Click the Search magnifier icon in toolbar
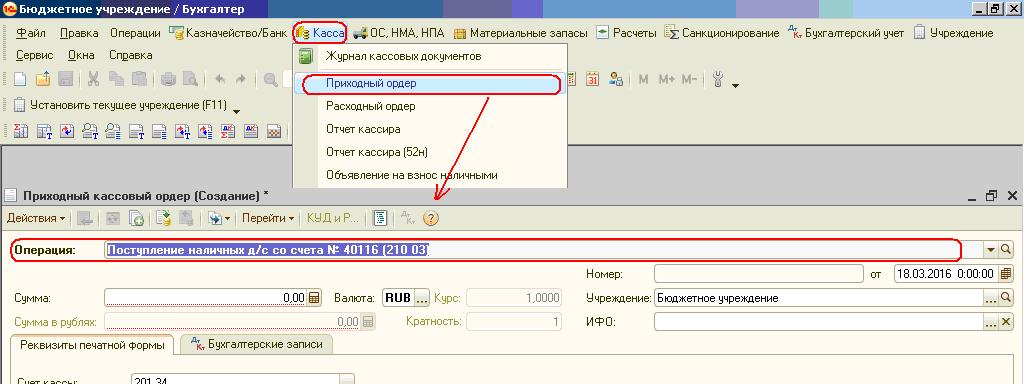The image size is (1024, 384). coord(270,80)
